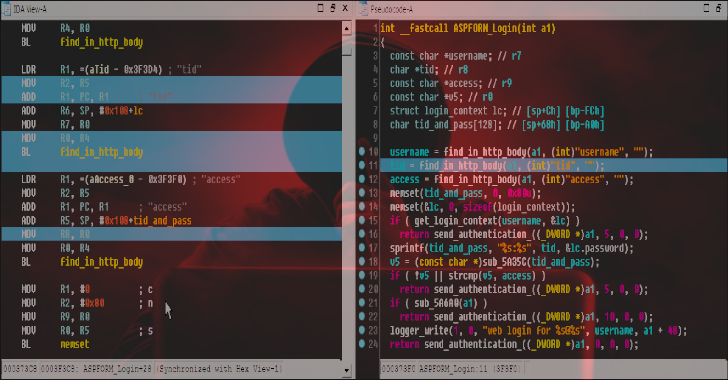Select the Pseudocode-A tab title
Image resolution: width=728 pixels, height=380 pixels.
tap(391, 9)
